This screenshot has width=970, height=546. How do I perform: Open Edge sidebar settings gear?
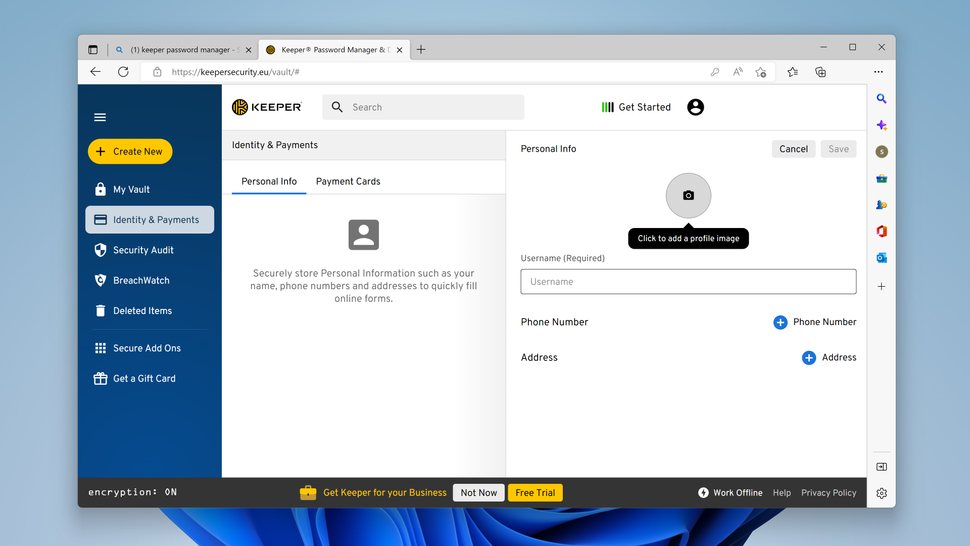coord(882,493)
